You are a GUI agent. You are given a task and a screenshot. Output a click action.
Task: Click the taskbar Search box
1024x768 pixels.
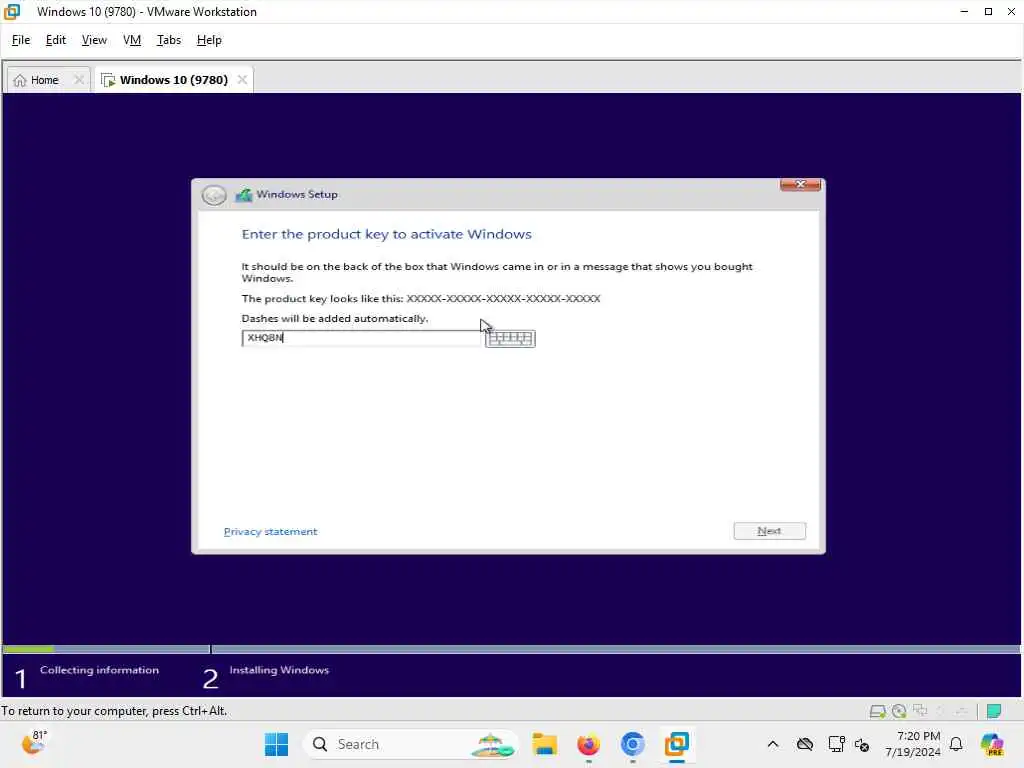pyautogui.click(x=410, y=744)
